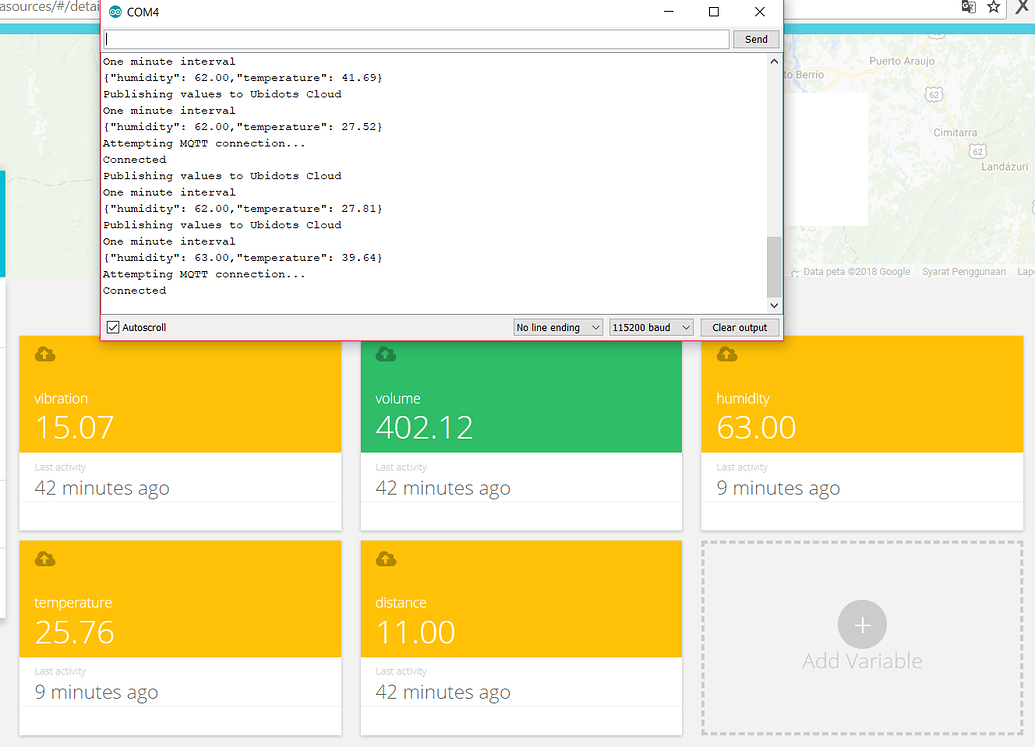Viewport: 1035px width, 747px height.
Task: Close the COM4 serial monitor window
Action: click(x=760, y=12)
